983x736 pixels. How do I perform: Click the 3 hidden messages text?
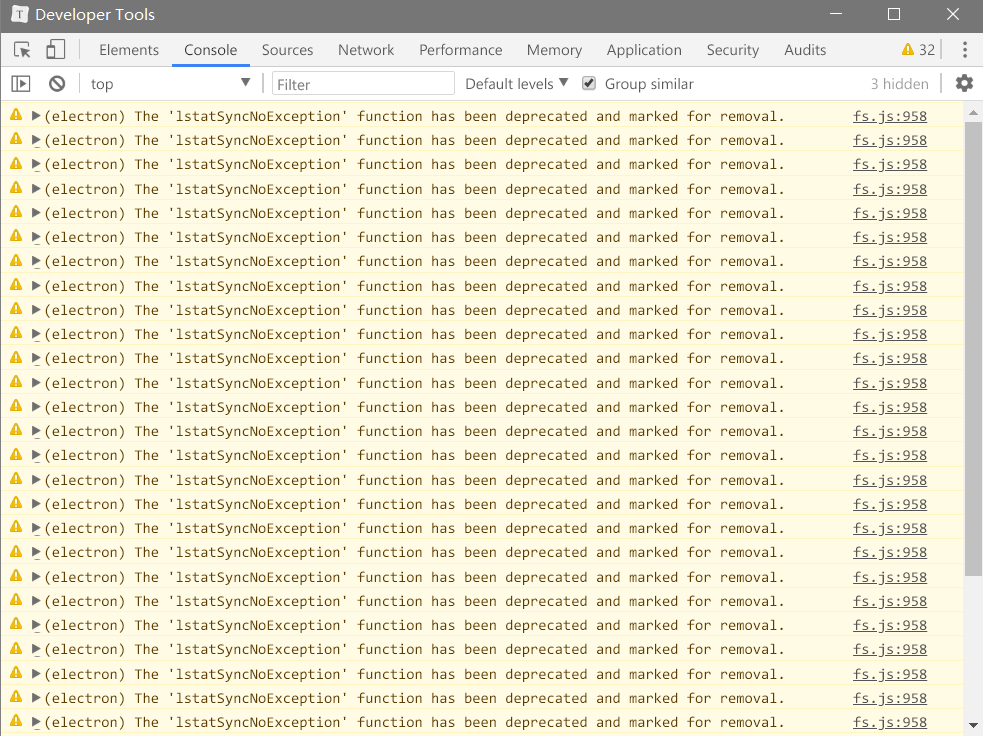(899, 84)
